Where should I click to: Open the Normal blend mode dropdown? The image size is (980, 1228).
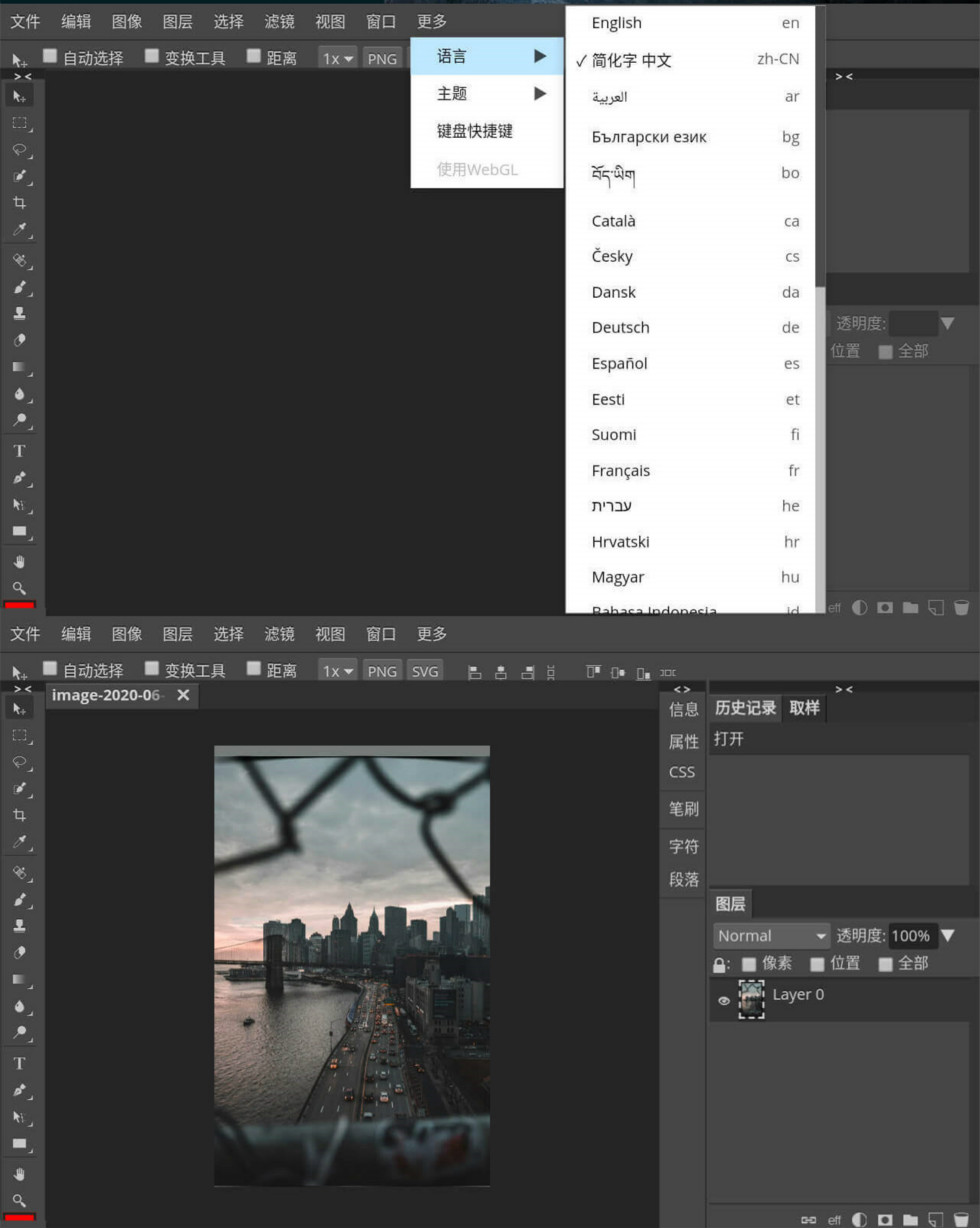(770, 935)
